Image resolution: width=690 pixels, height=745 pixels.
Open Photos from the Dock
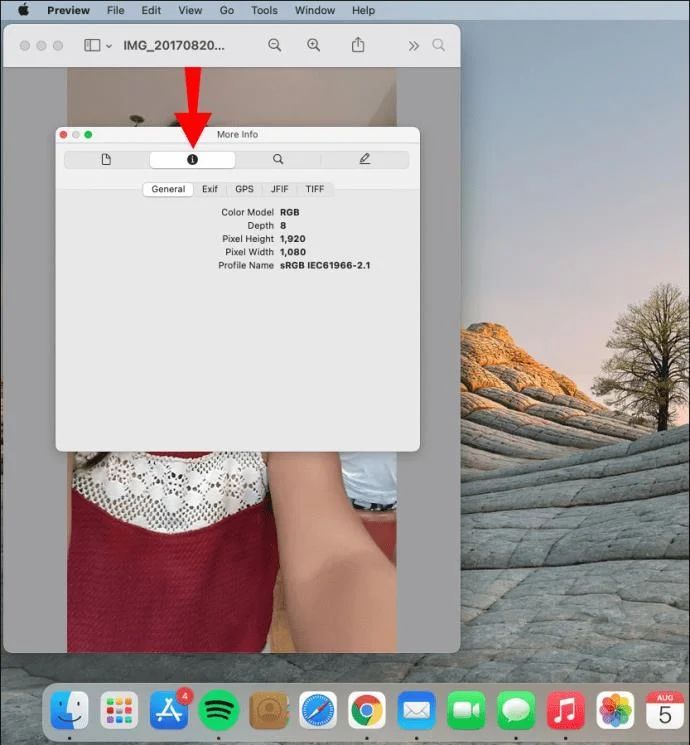tap(615, 711)
